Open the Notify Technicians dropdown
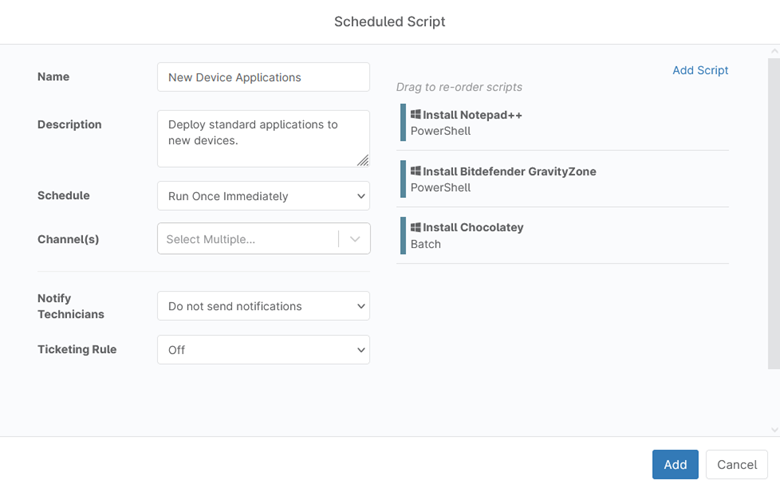The width and height of the screenshot is (780, 492). 263,306
